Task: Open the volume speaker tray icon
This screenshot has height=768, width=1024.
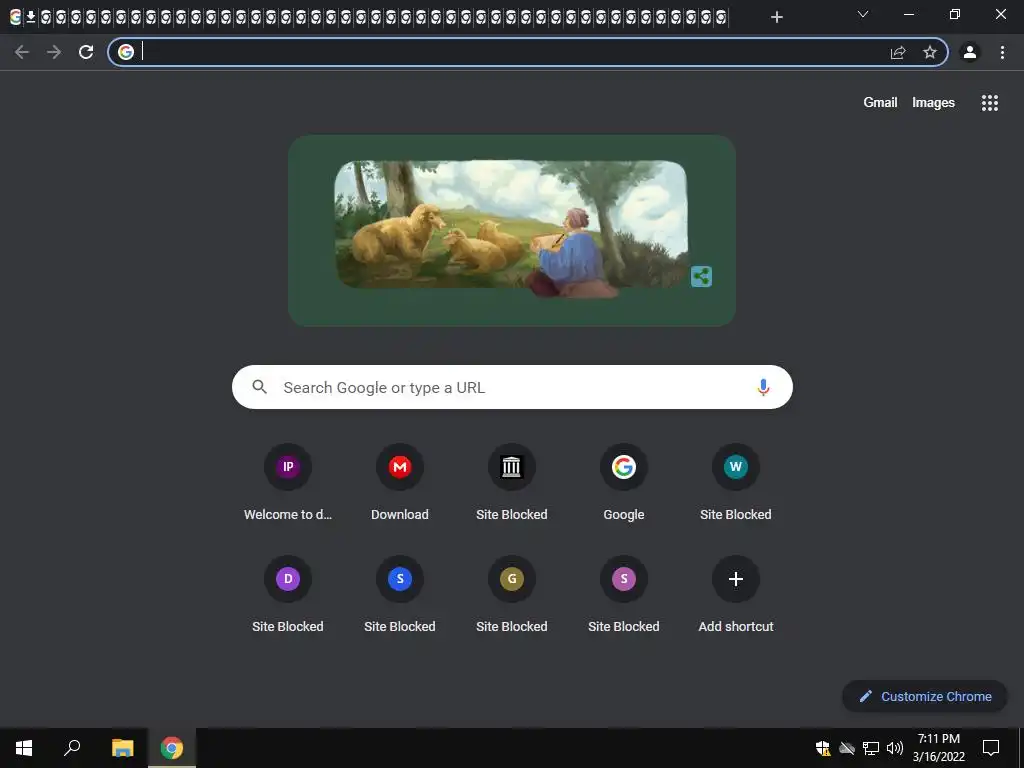Action: [x=895, y=748]
